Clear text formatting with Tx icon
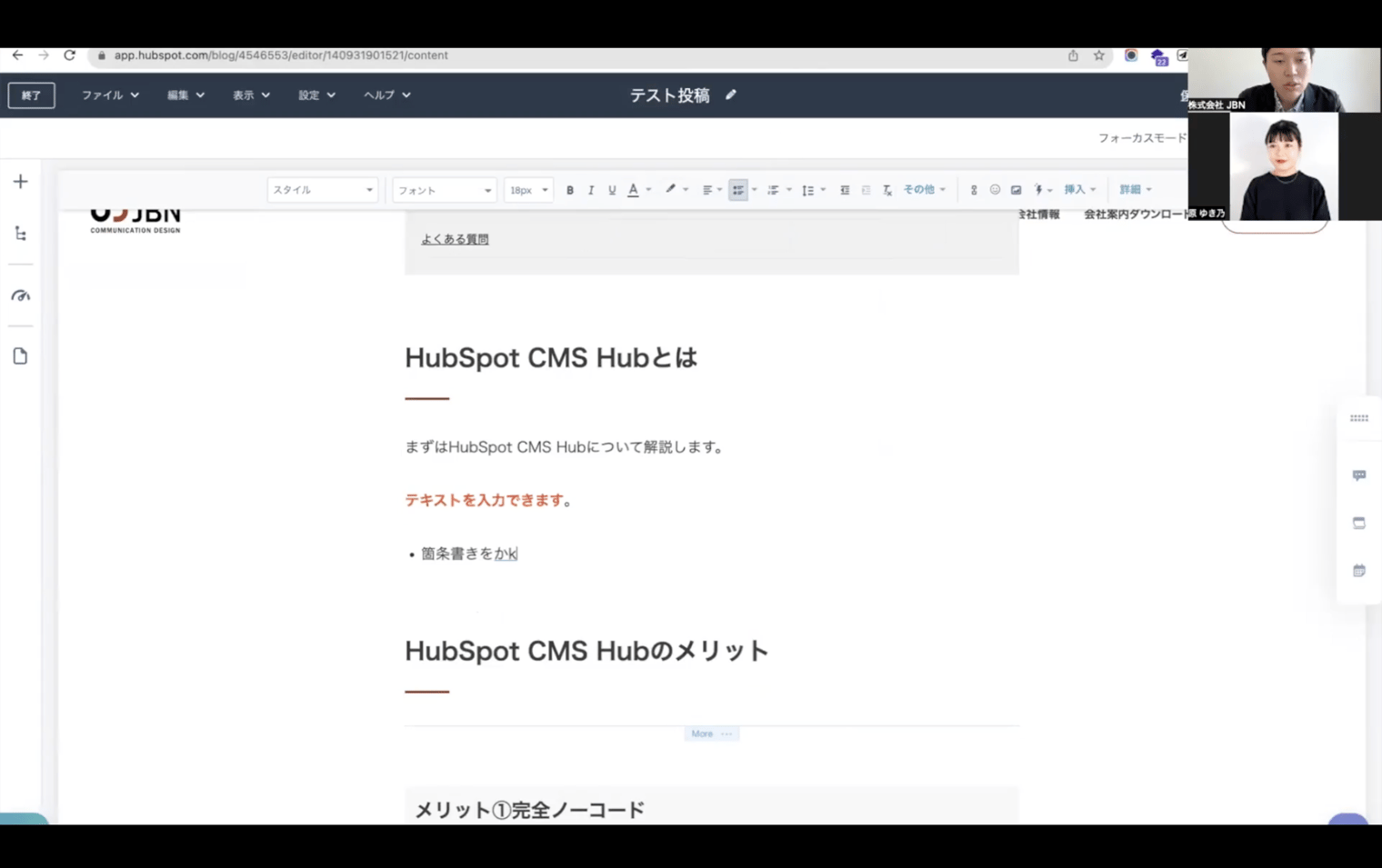 pos(887,190)
